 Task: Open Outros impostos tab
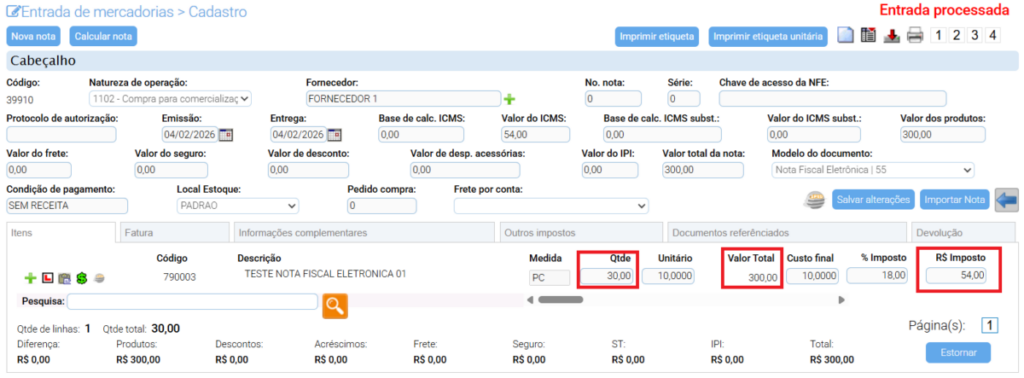pos(581,232)
